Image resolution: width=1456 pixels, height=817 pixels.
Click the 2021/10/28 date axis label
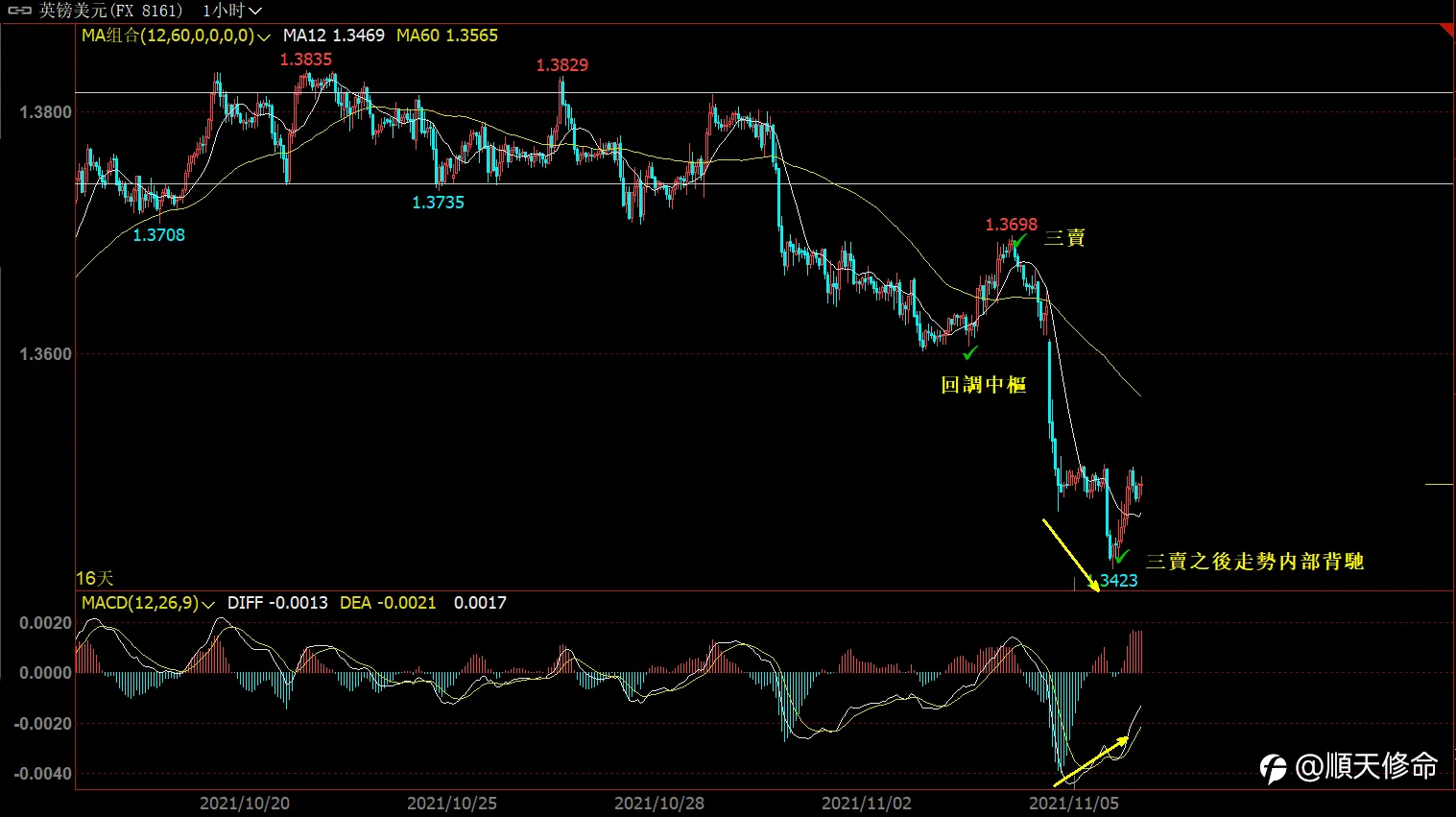tap(659, 804)
